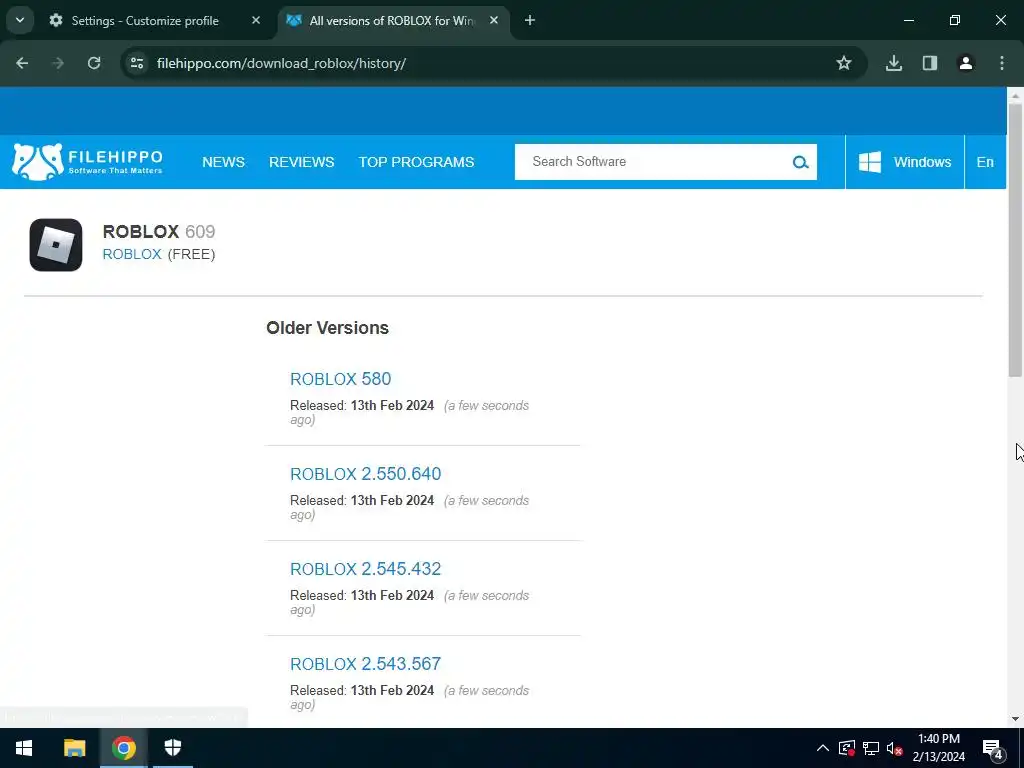Click the scrollbar down arrow

coord(1015,719)
